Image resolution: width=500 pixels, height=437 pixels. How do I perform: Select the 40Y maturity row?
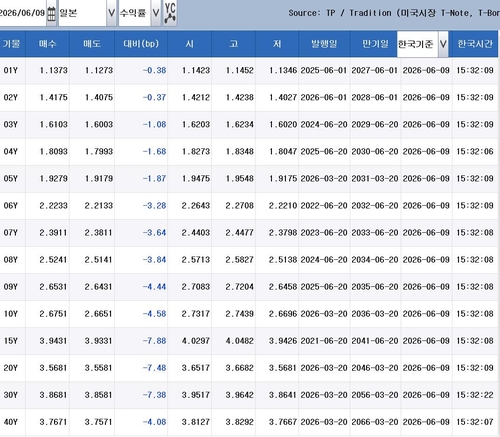click(249, 422)
